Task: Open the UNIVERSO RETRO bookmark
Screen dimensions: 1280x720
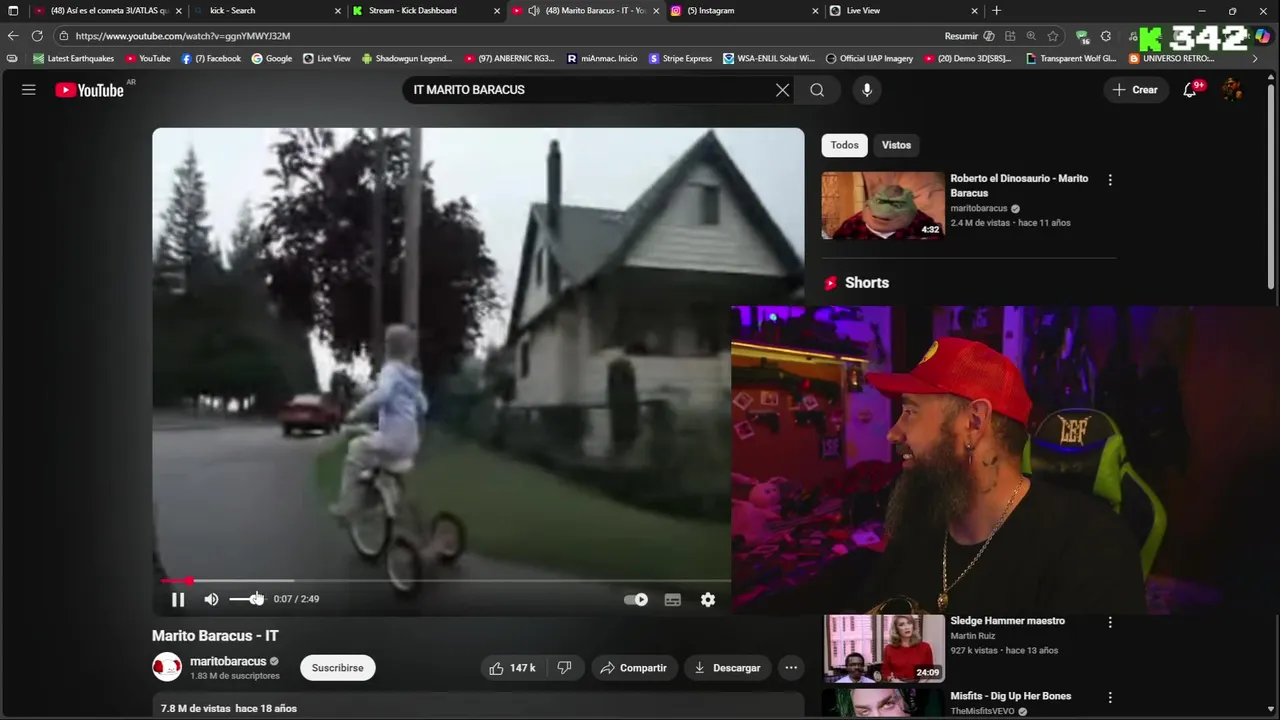Action: click(x=1171, y=59)
